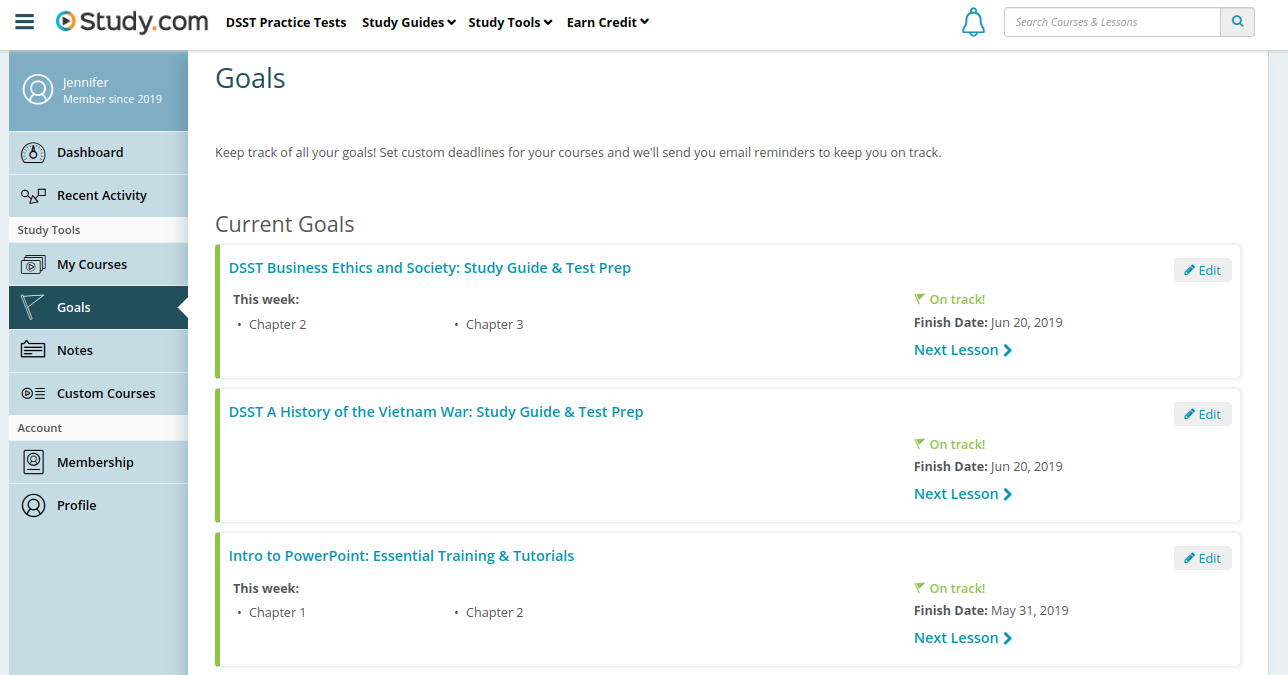Select My Courses in the sidebar
The image size is (1288, 675).
(x=98, y=265)
